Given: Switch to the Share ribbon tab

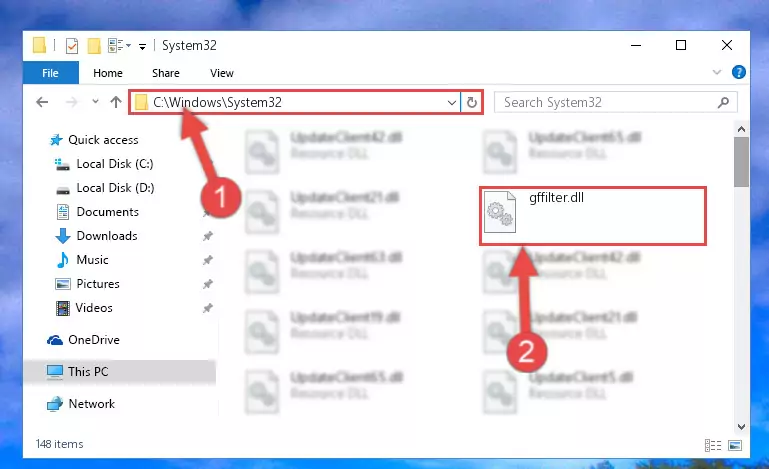Looking at the screenshot, I should 166,73.
